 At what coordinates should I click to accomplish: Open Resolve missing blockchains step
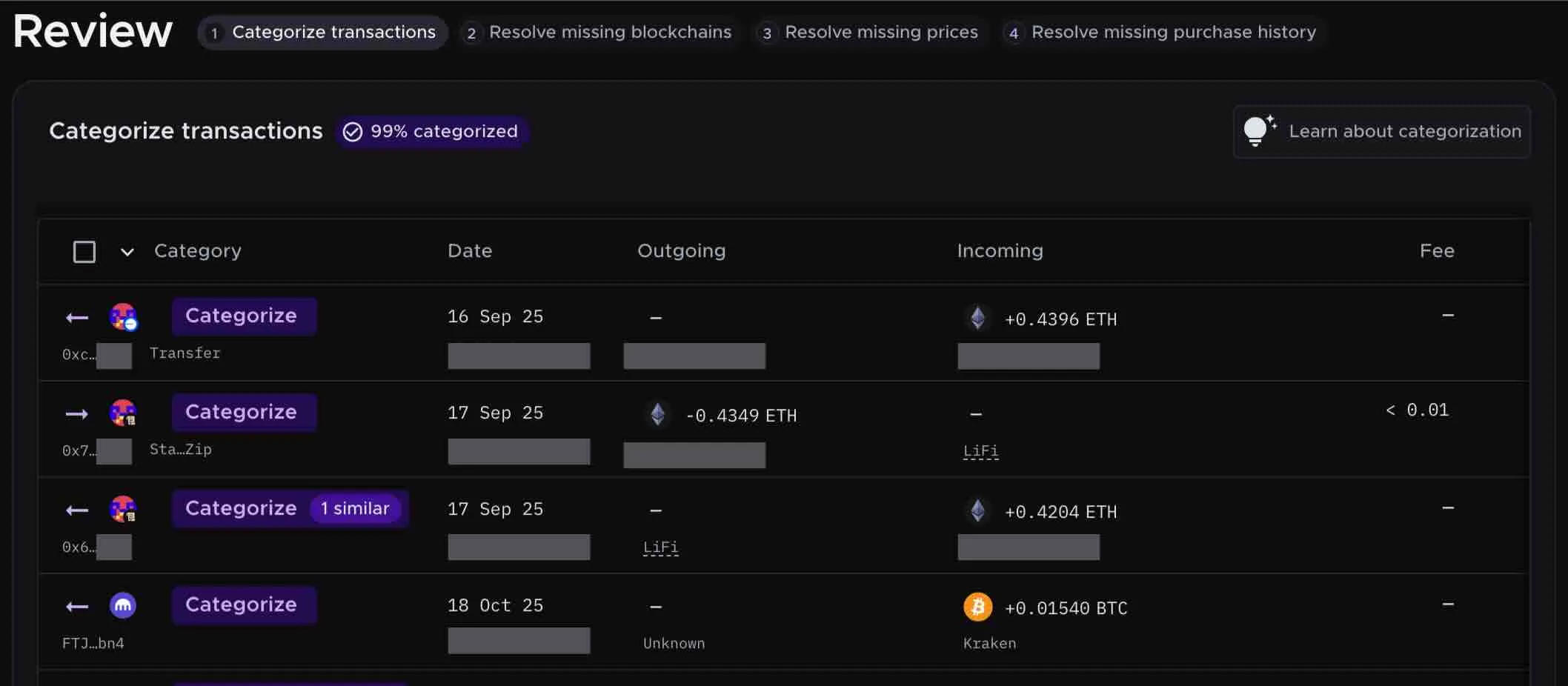(x=597, y=33)
